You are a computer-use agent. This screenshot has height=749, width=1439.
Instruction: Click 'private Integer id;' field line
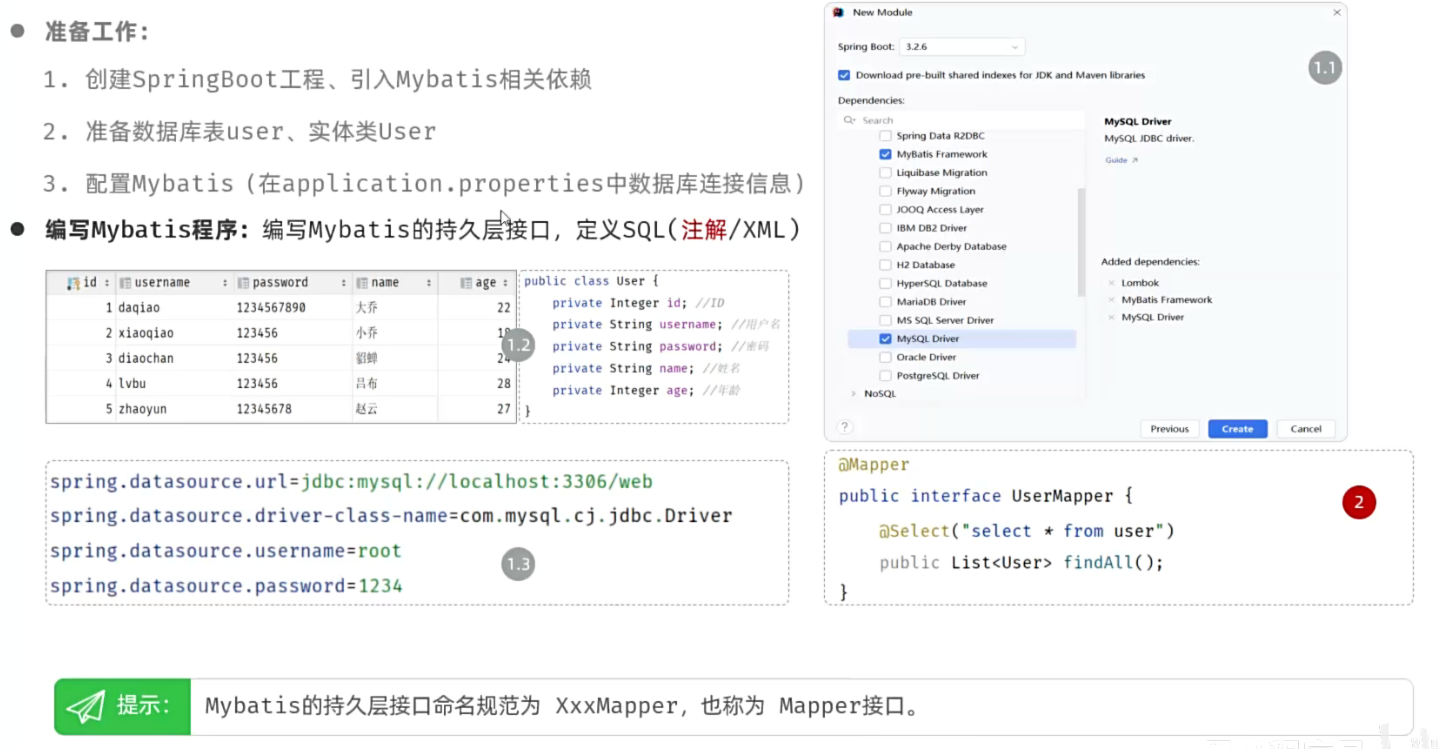(x=638, y=303)
